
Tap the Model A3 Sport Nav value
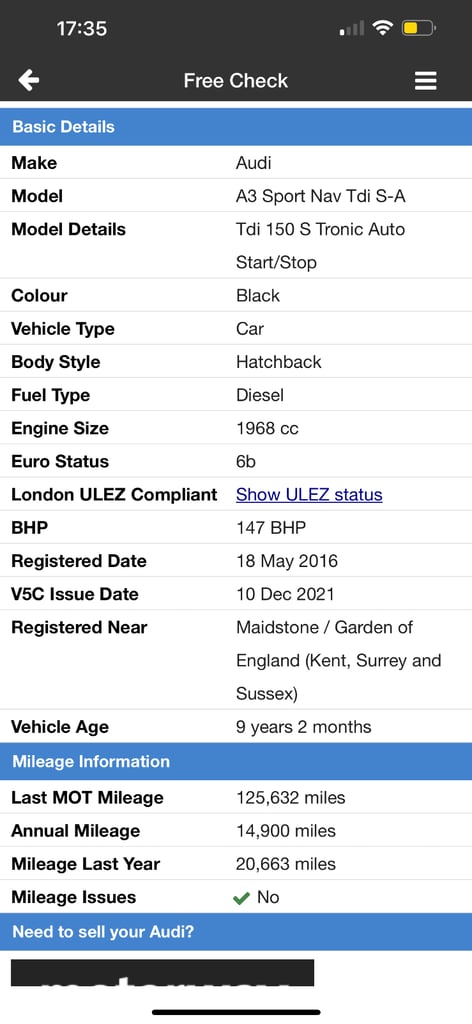pyautogui.click(x=321, y=196)
